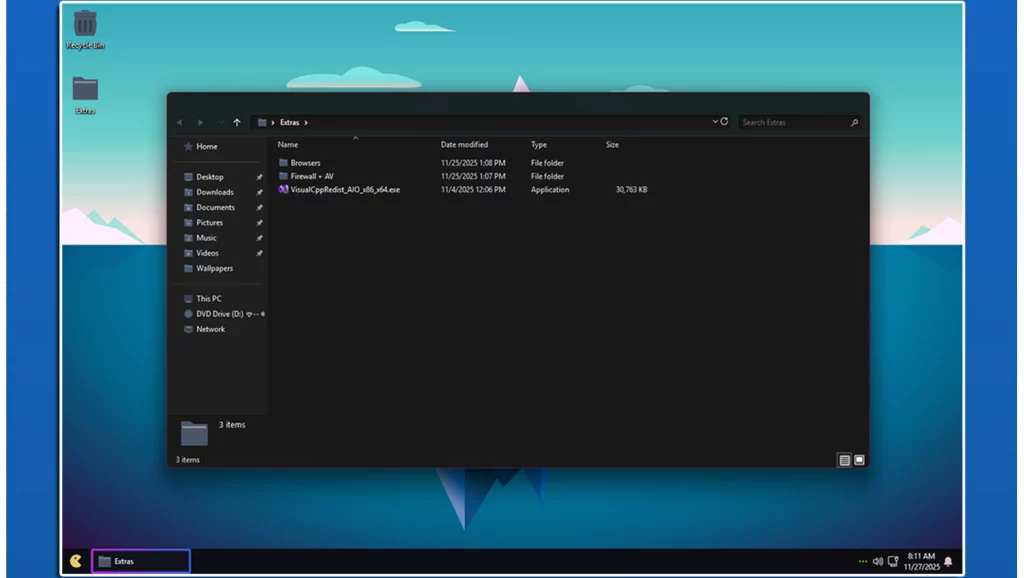Open the notification bell in the taskbar
Viewport: 1024px width, 578px height.
point(948,561)
